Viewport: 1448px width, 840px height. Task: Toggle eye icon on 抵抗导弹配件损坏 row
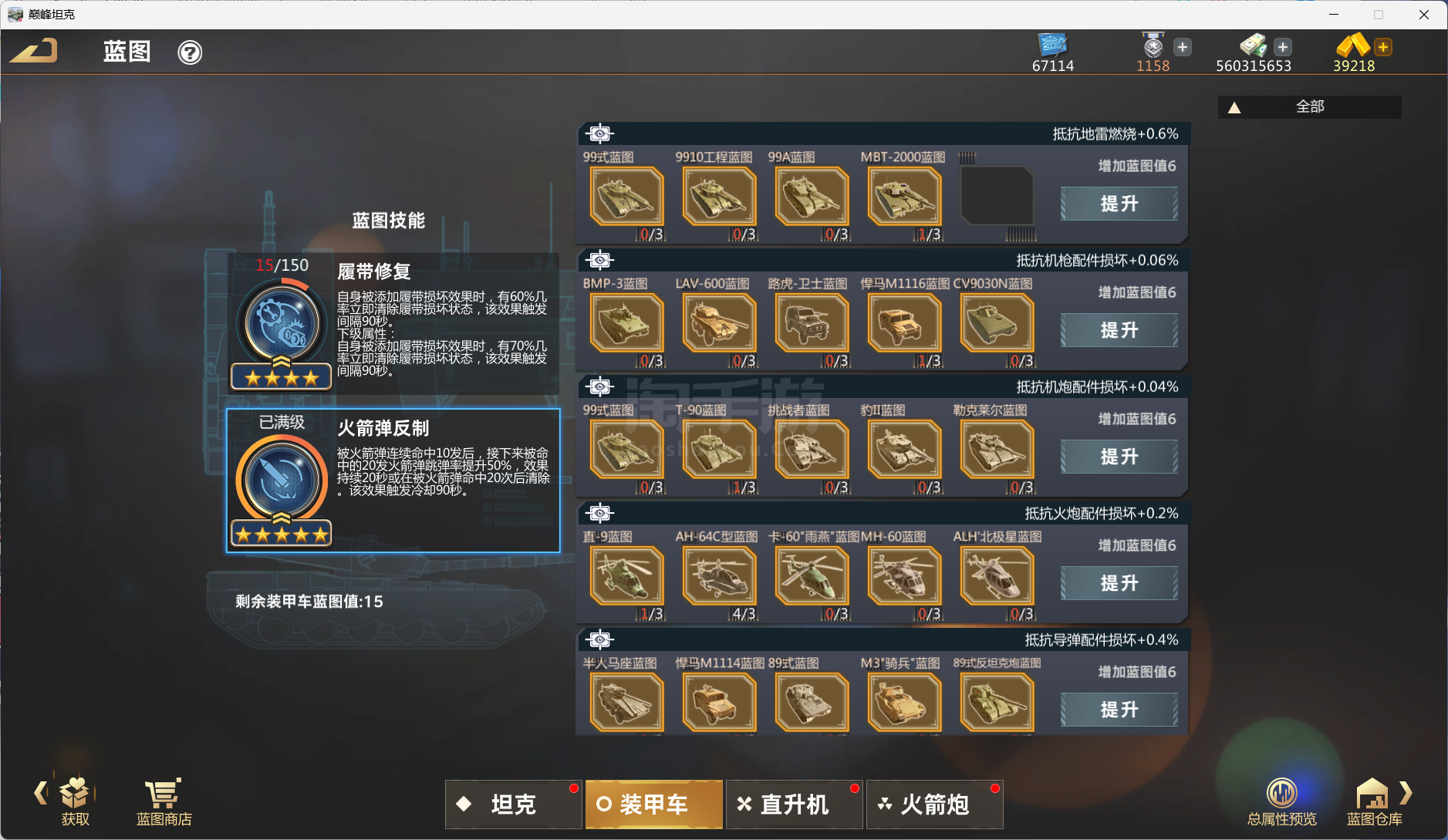pos(599,639)
